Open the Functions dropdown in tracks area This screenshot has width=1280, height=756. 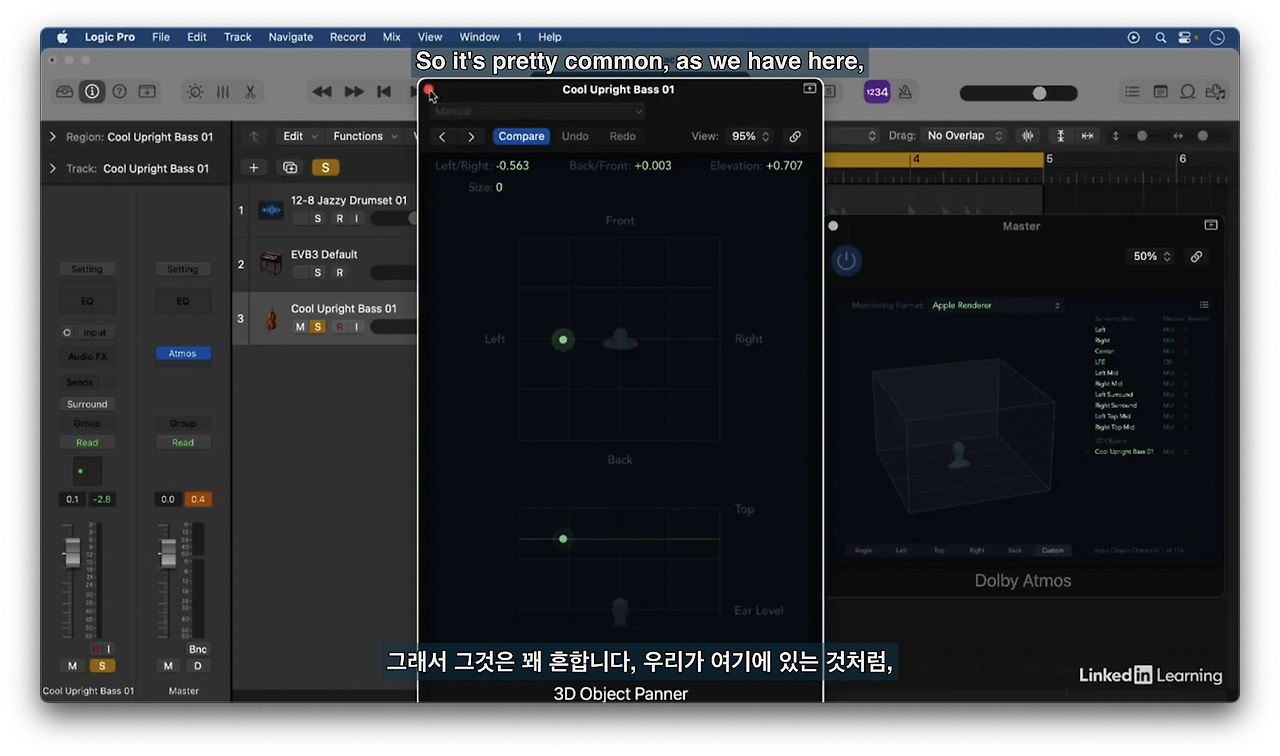click(x=364, y=136)
